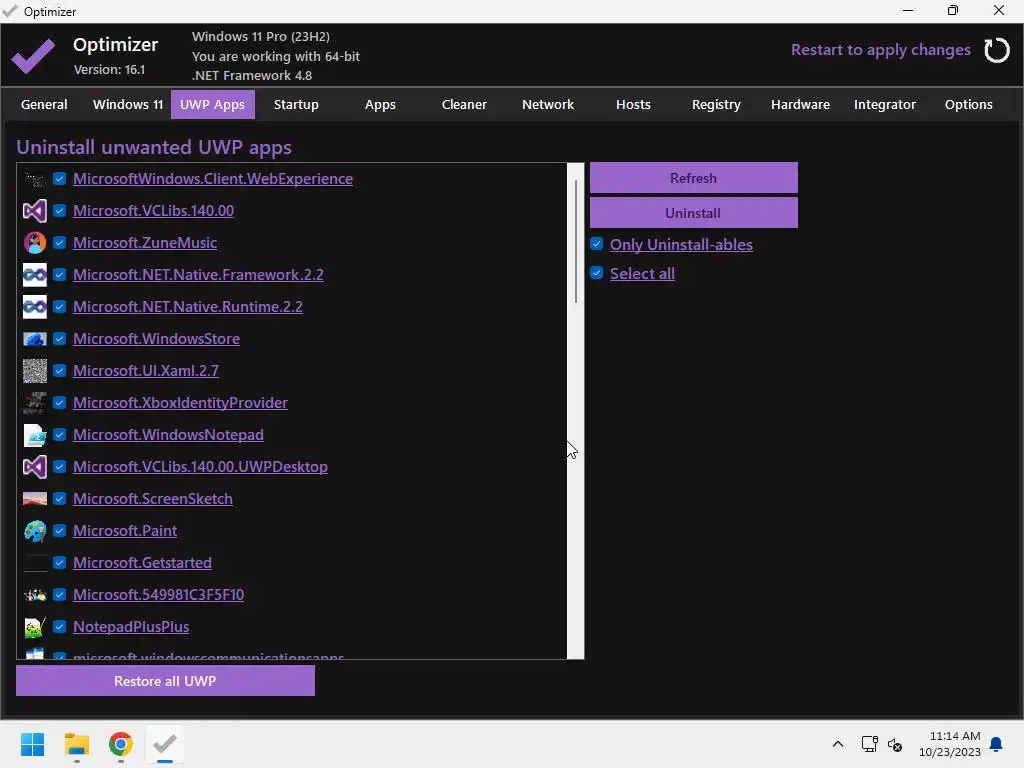
Task: Click the Optimizer taskbar icon
Action: (165, 744)
